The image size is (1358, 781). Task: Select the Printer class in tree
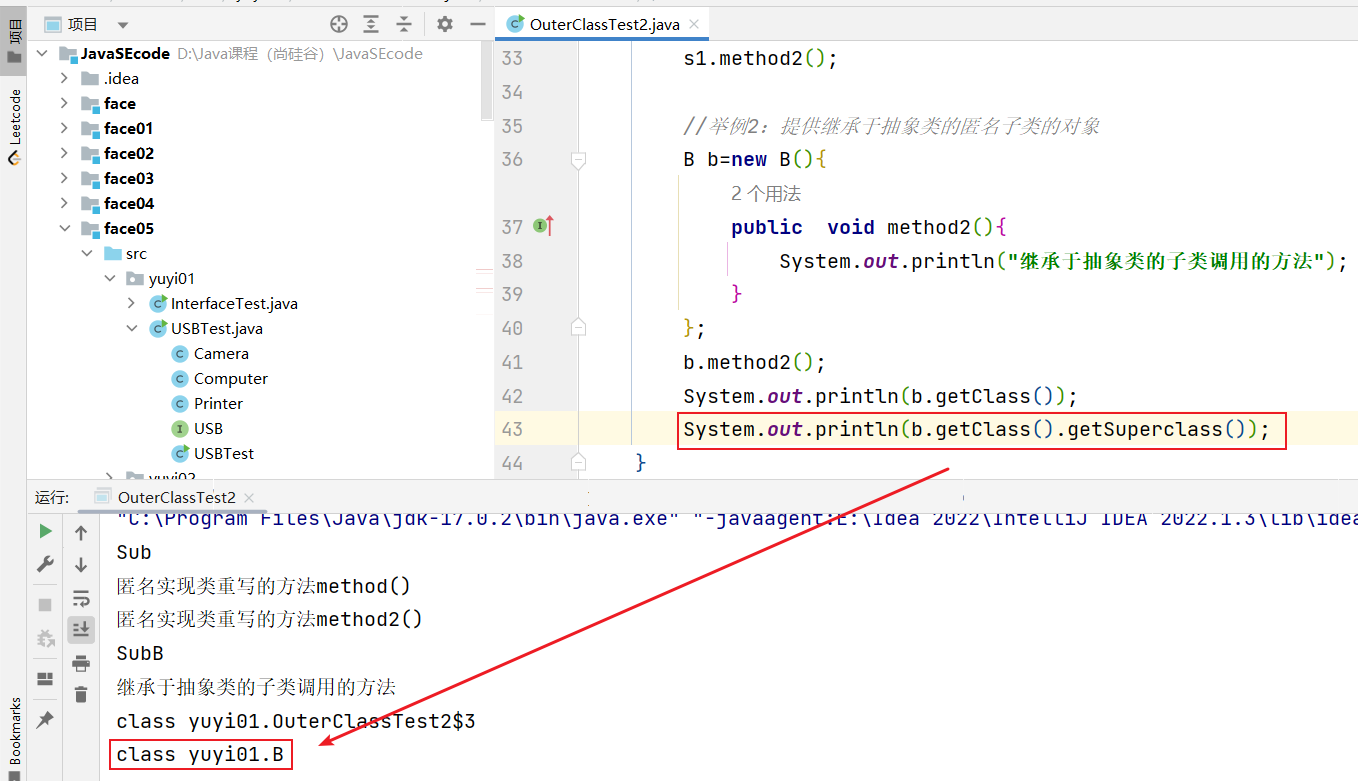point(218,403)
